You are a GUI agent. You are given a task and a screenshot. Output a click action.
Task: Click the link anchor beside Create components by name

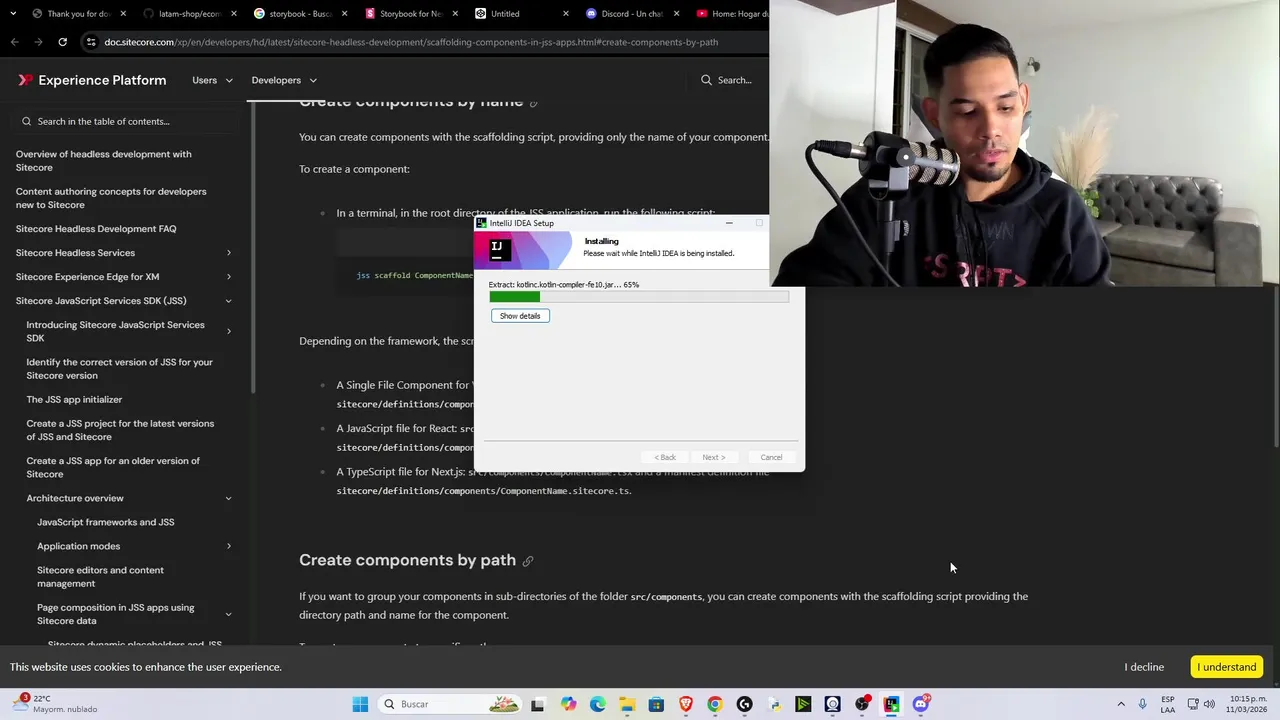pyautogui.click(x=534, y=102)
